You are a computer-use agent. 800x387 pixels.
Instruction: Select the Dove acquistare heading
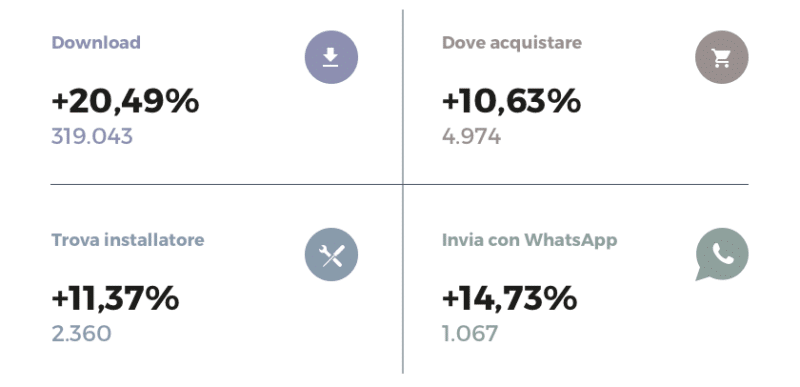pyautogui.click(x=512, y=43)
